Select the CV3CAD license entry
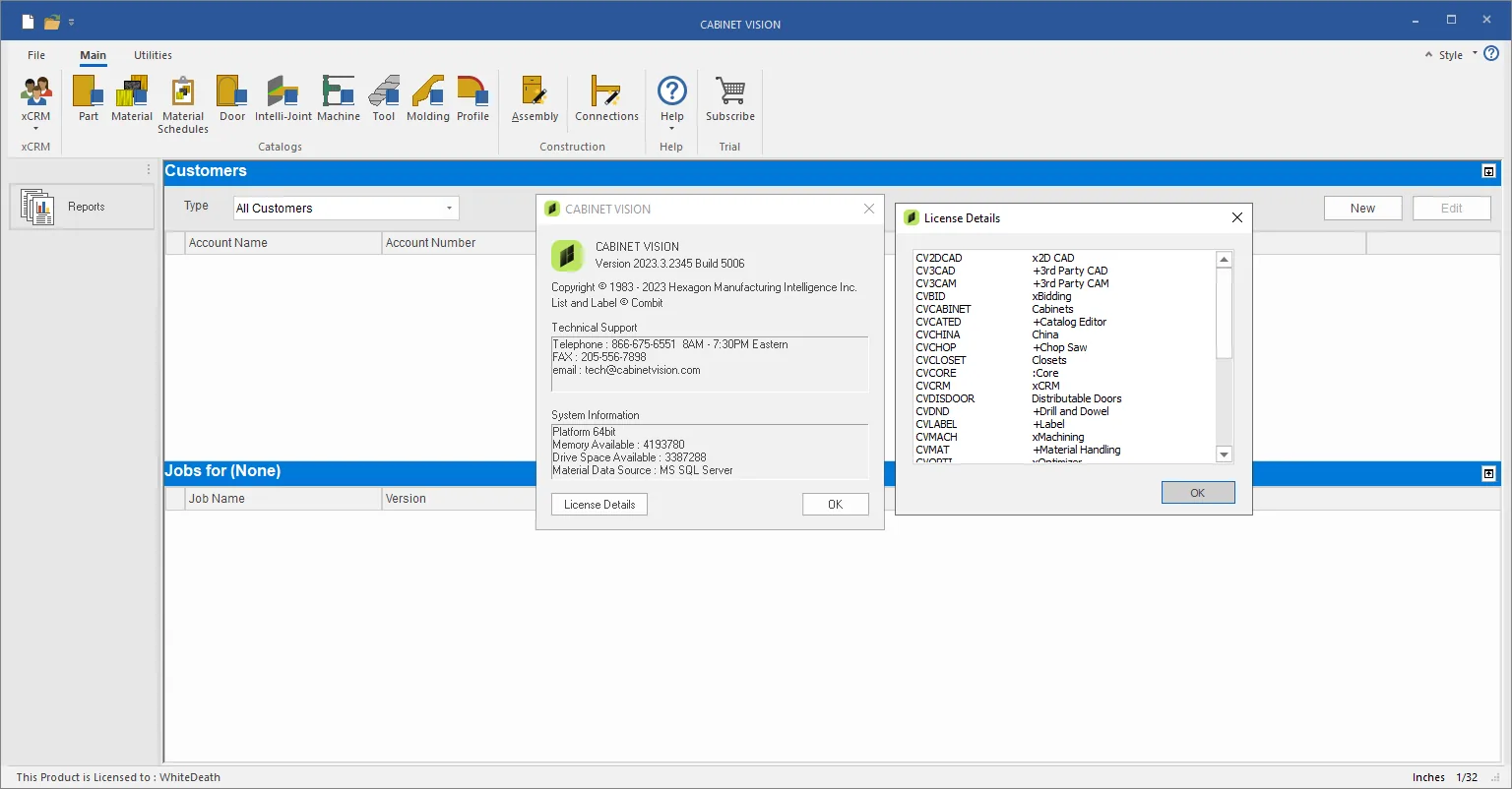 pyautogui.click(x=1065, y=271)
